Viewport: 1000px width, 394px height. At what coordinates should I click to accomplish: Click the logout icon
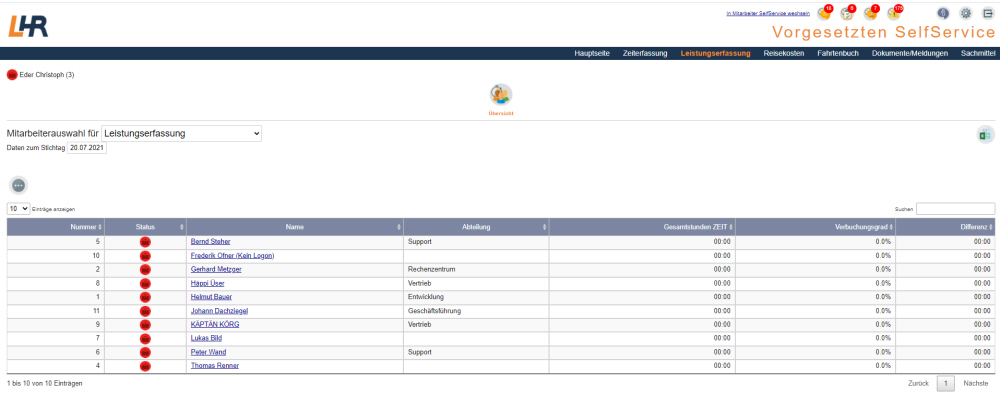tap(988, 13)
